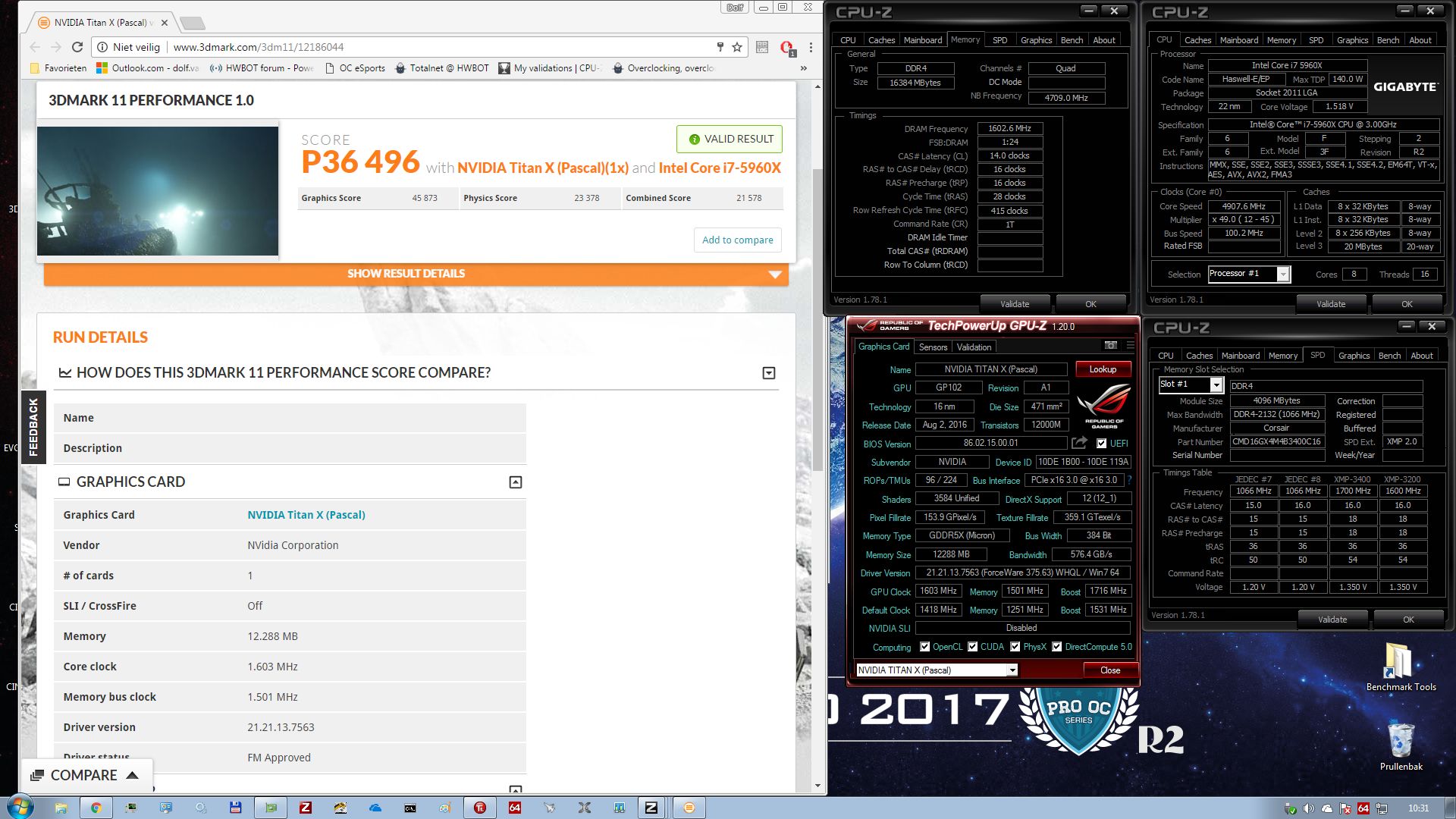Open the vertical FEEDBACK tab
This screenshot has height=819, width=1456.
point(33,427)
